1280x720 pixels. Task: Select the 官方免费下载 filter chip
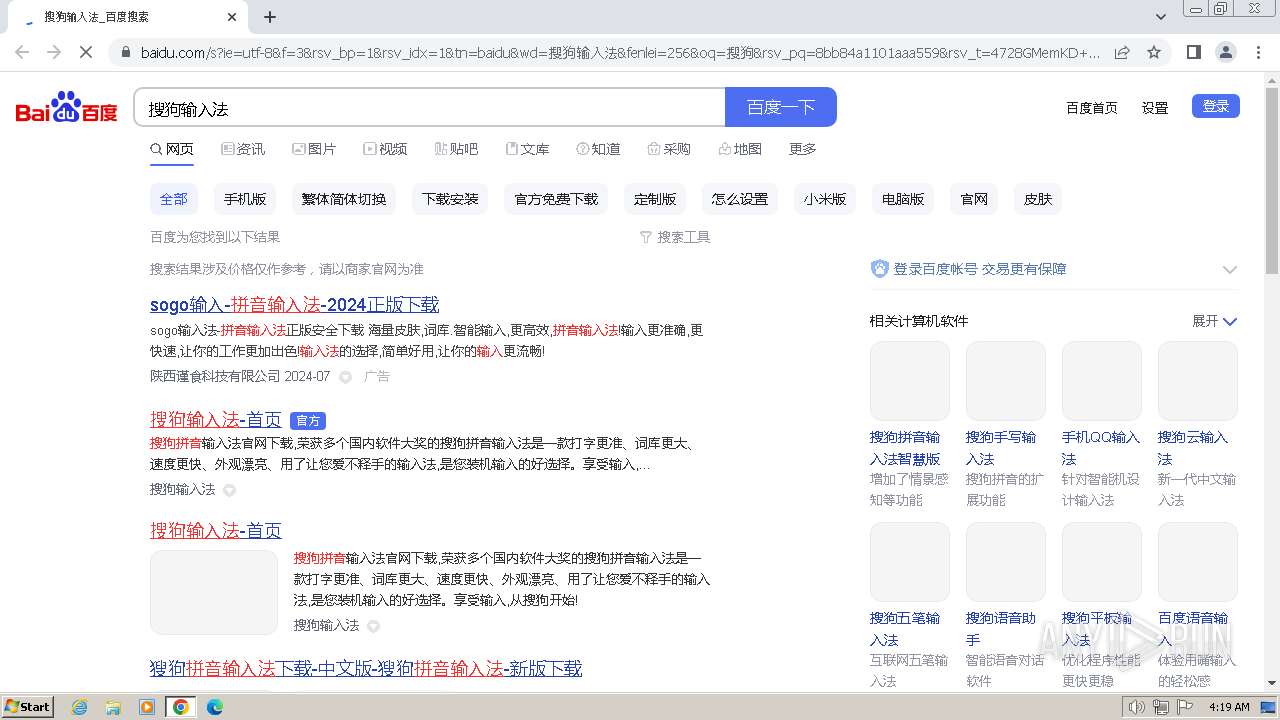click(x=556, y=199)
